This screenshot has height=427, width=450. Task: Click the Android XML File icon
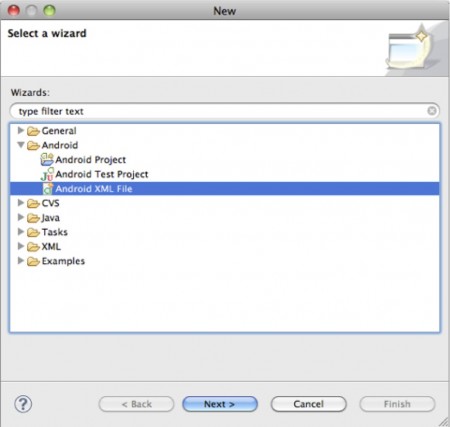click(x=47, y=189)
